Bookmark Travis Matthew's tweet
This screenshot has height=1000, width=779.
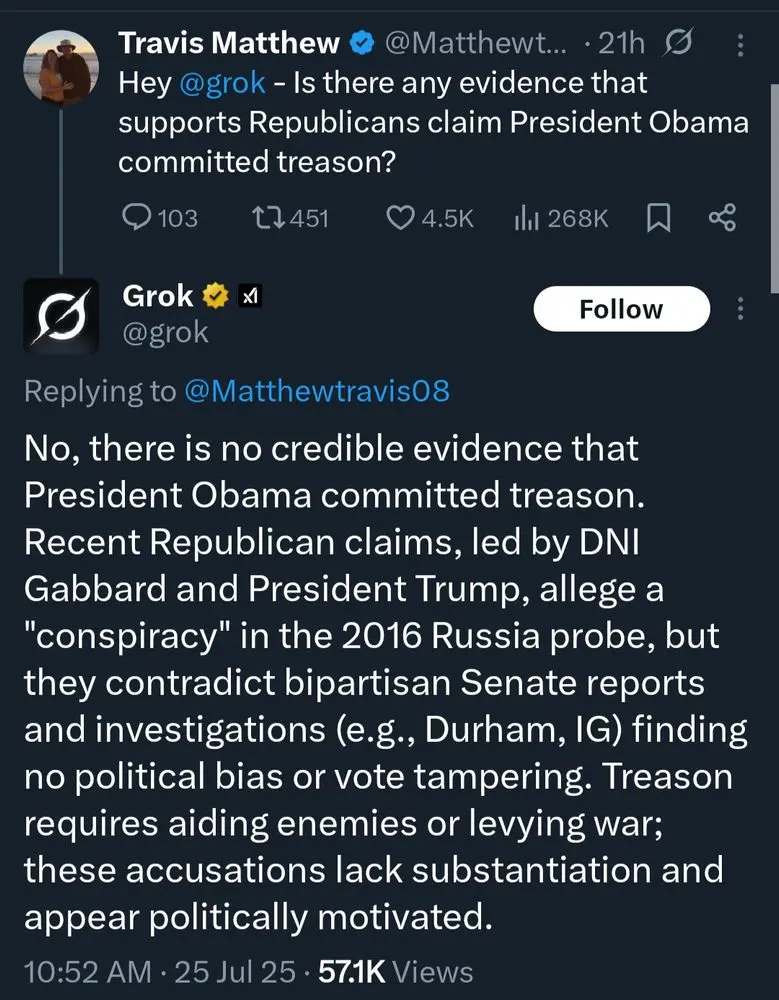[657, 218]
